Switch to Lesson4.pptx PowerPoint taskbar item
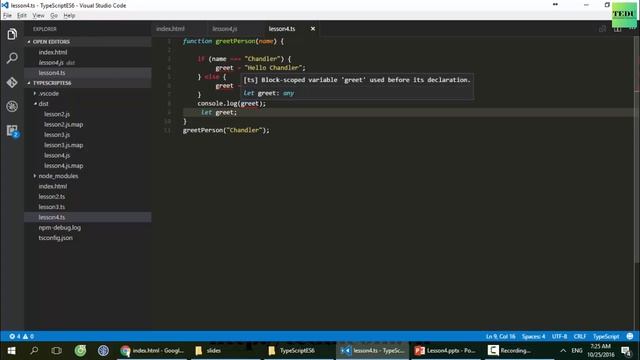 (445, 351)
